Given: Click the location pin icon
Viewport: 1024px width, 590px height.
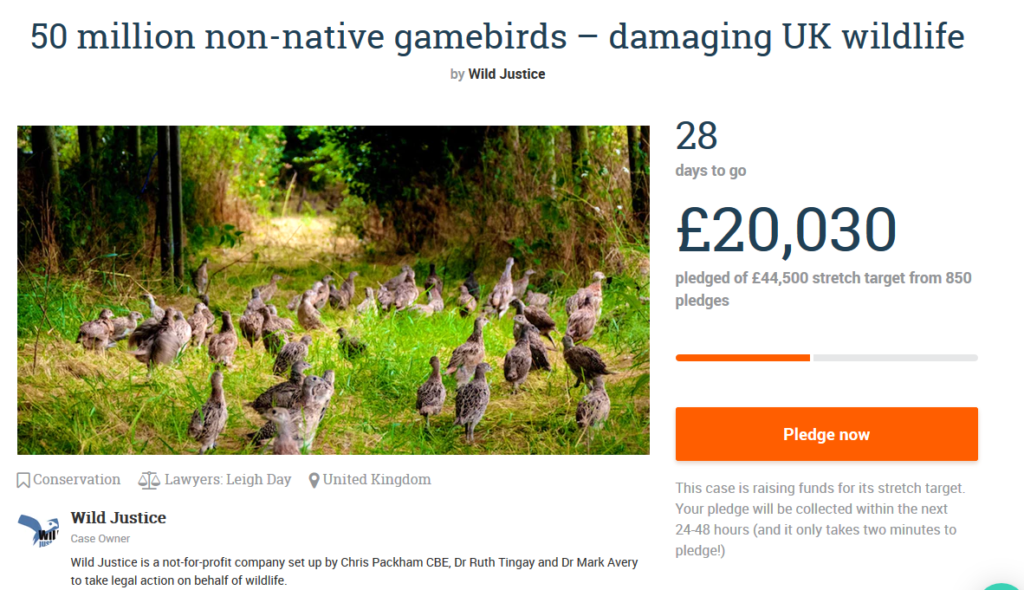Looking at the screenshot, I should click(314, 480).
